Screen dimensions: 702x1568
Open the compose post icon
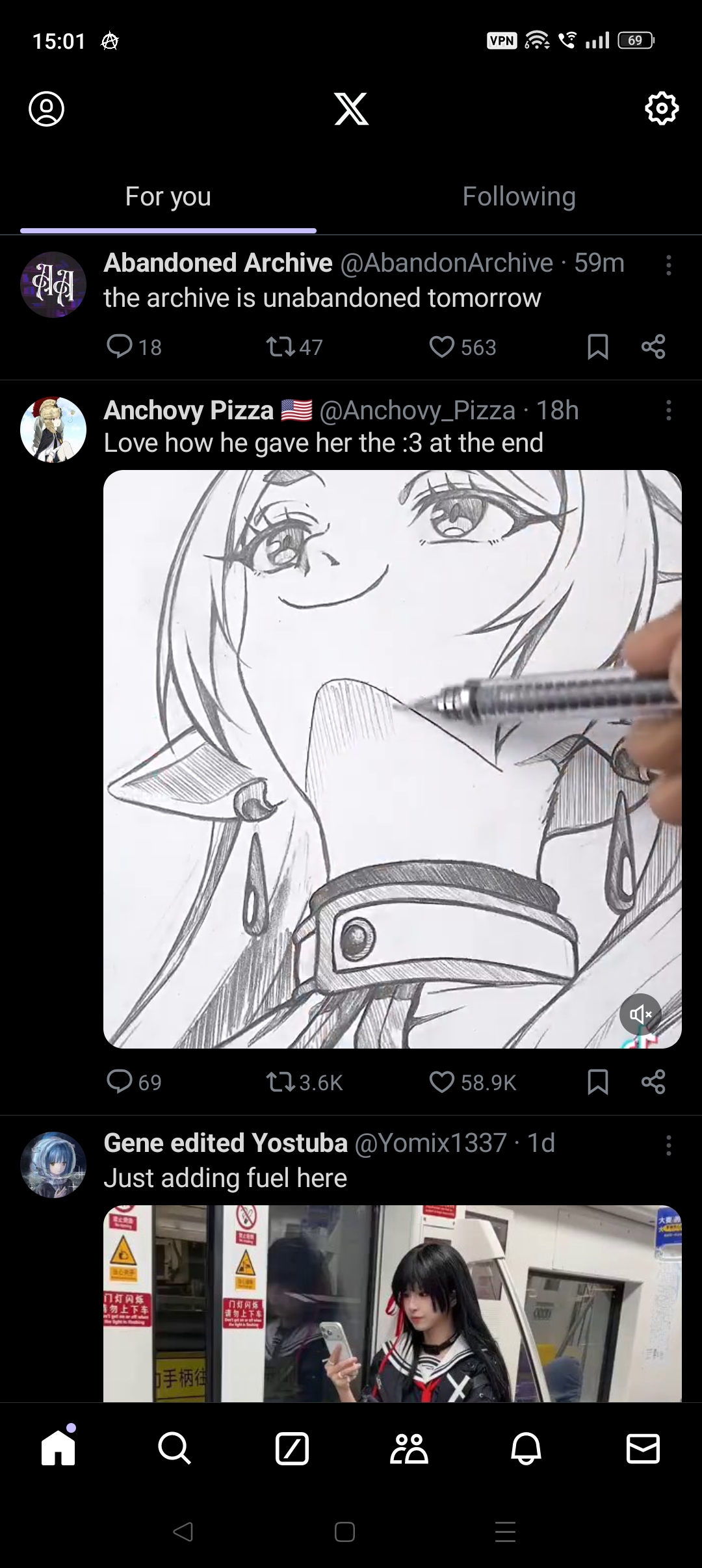pyautogui.click(x=292, y=1448)
